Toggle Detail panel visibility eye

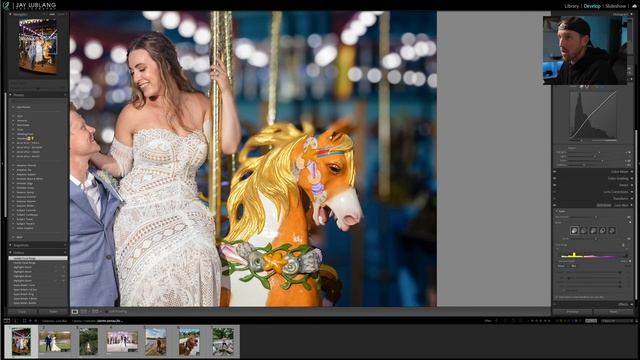[x=555, y=185]
